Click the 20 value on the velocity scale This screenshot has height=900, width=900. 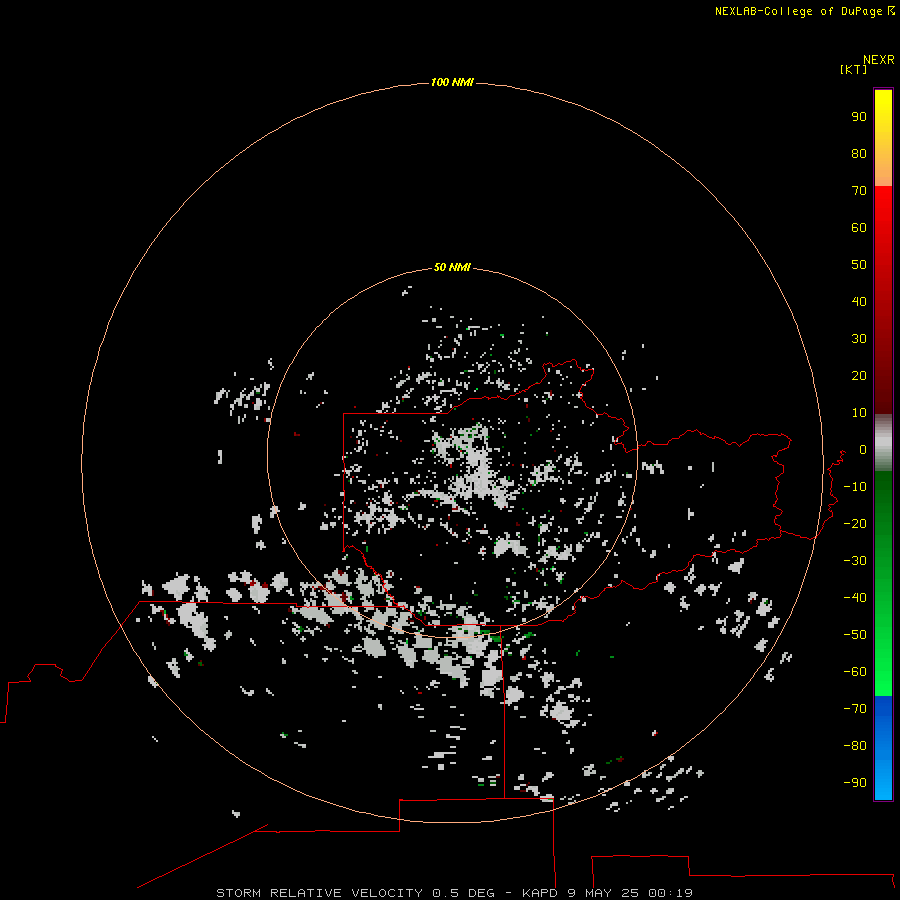point(859,376)
